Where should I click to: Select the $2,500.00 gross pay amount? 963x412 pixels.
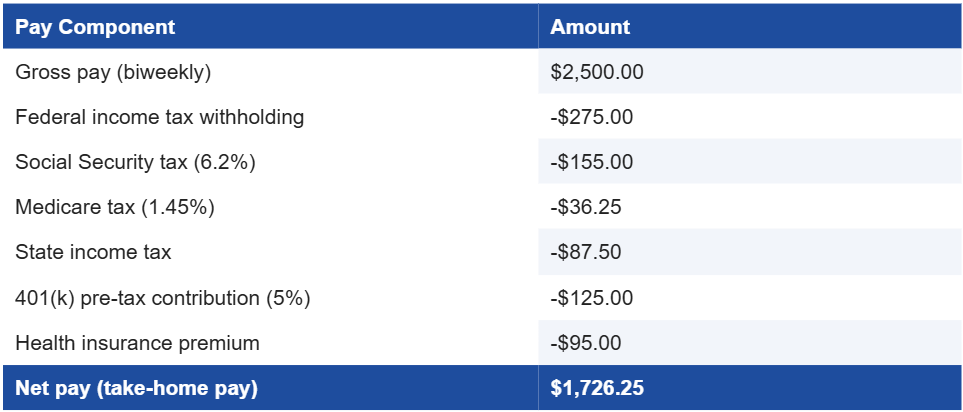click(597, 72)
